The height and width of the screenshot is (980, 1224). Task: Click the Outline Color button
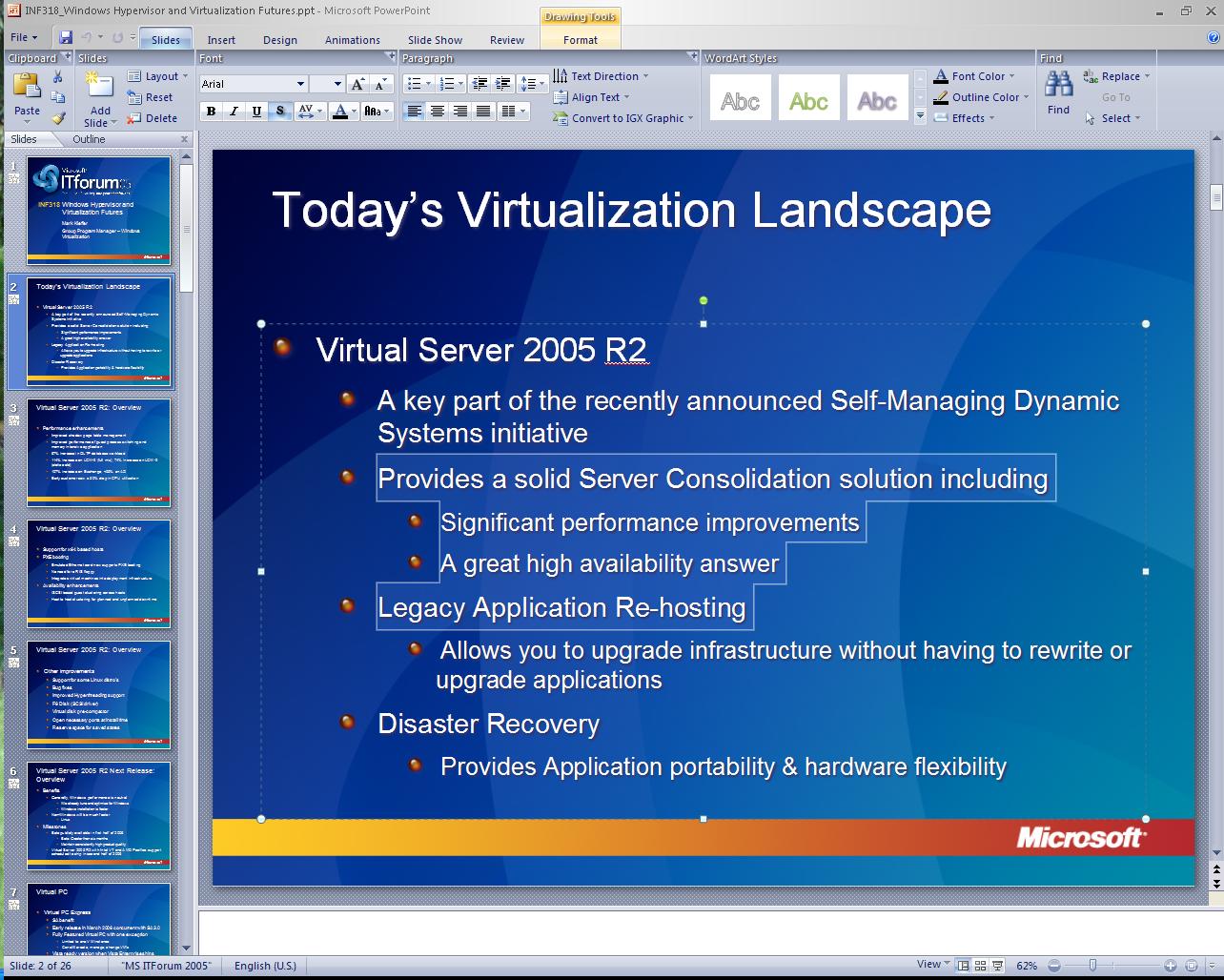[981, 97]
